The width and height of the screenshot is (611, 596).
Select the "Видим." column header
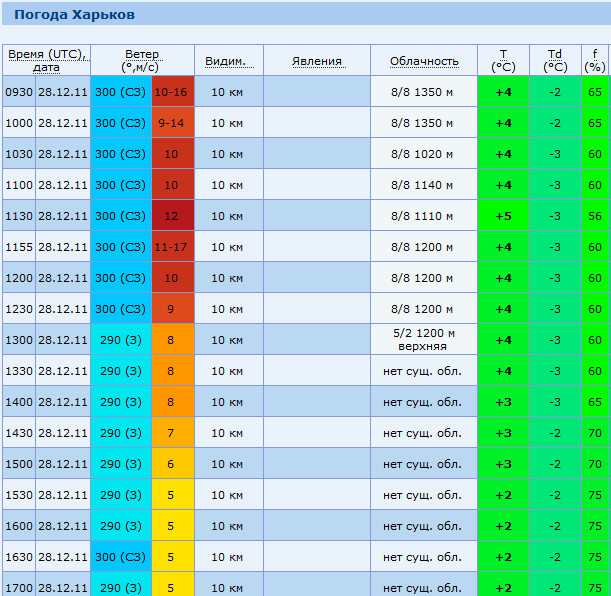coord(226,61)
